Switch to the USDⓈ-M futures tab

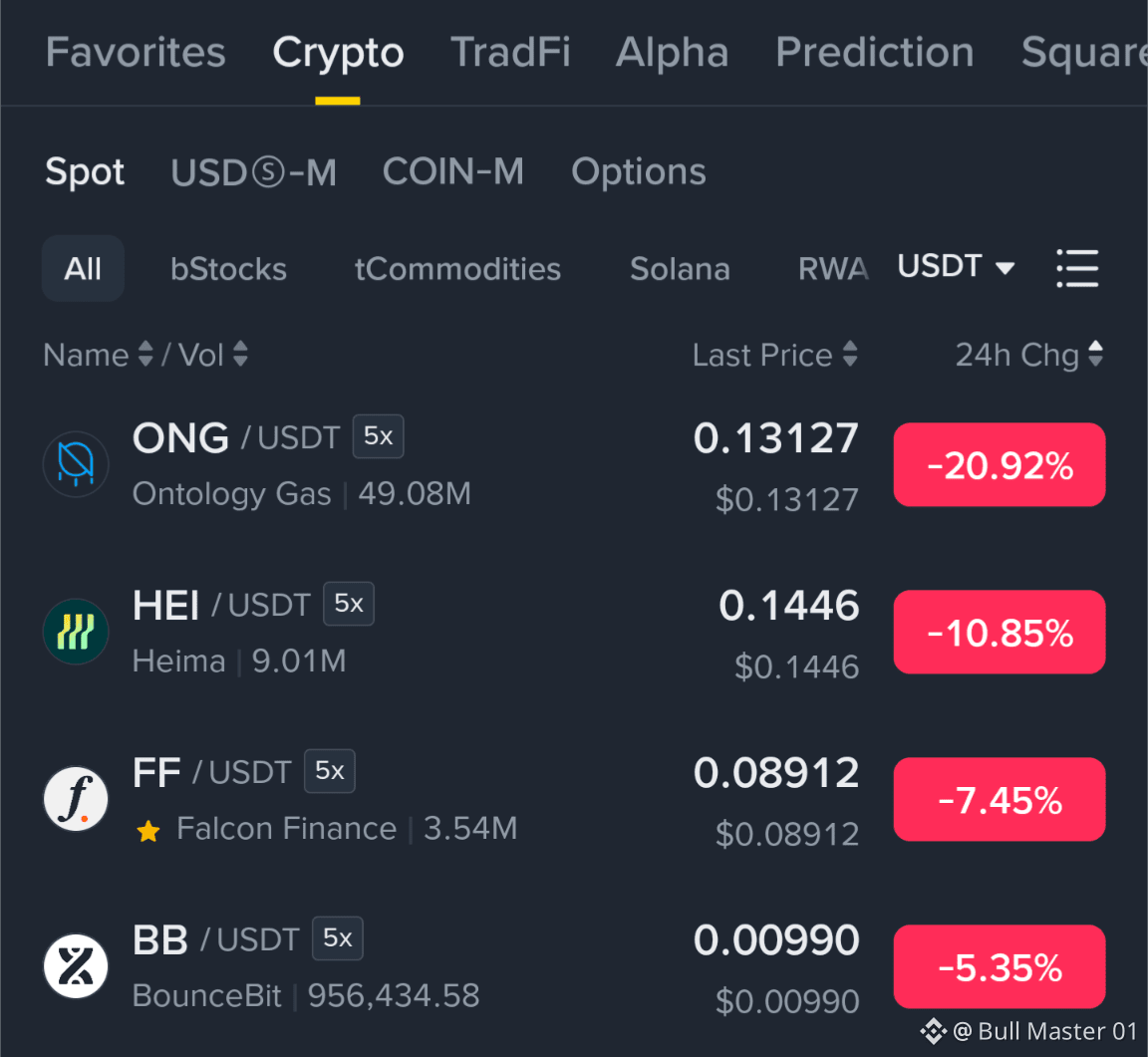pyautogui.click(x=253, y=172)
